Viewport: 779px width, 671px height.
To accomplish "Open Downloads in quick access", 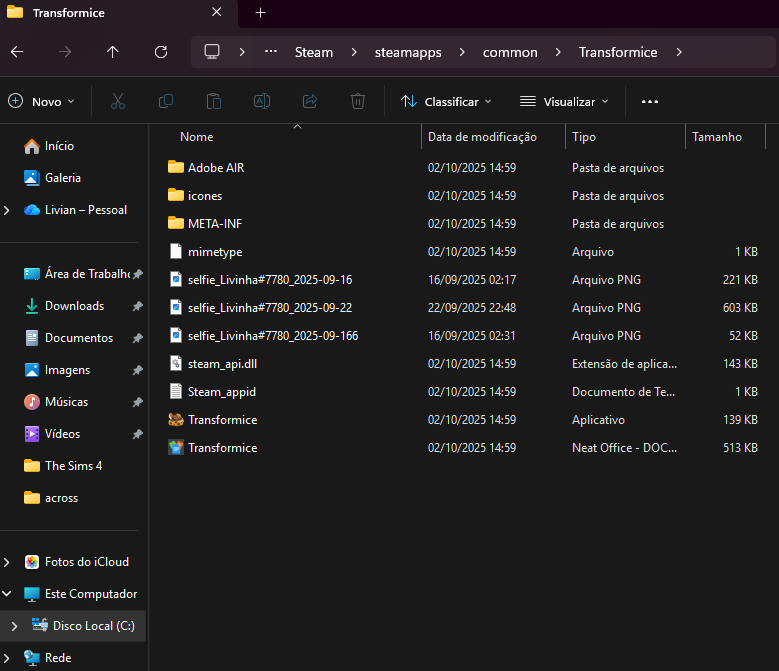I will [x=64, y=306].
